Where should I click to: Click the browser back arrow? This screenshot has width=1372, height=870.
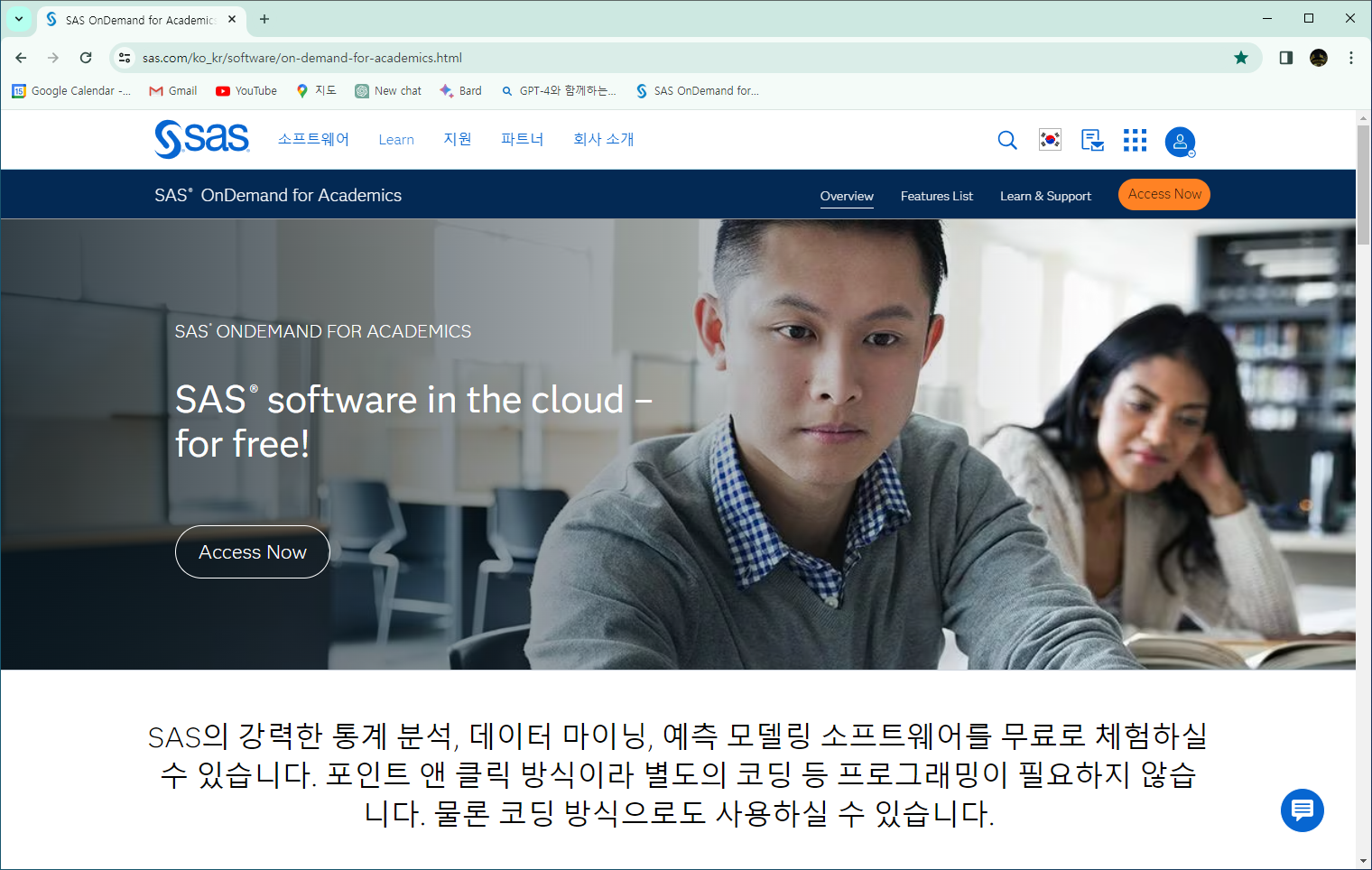coord(21,58)
